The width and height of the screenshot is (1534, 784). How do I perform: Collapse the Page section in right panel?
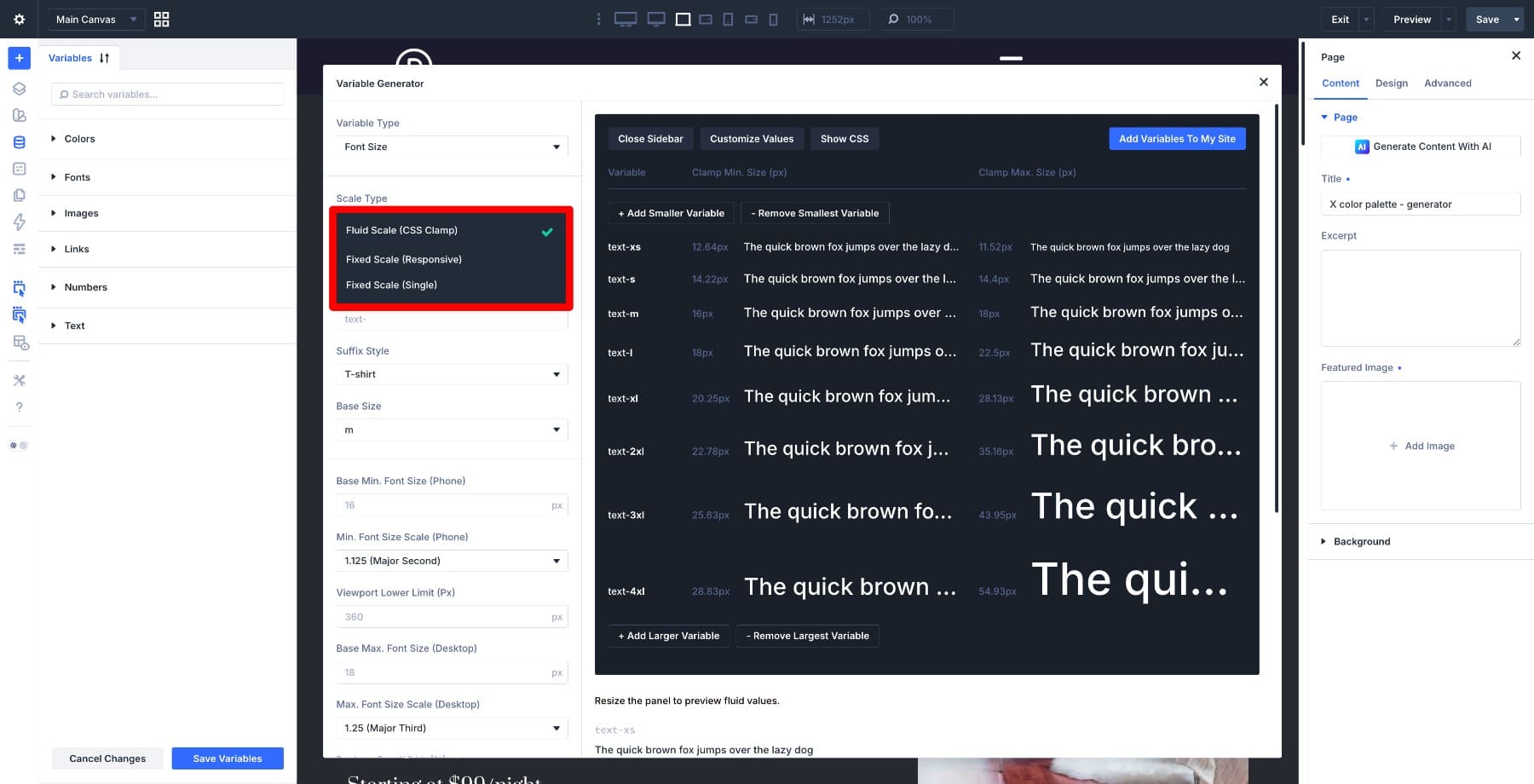pyautogui.click(x=1339, y=118)
